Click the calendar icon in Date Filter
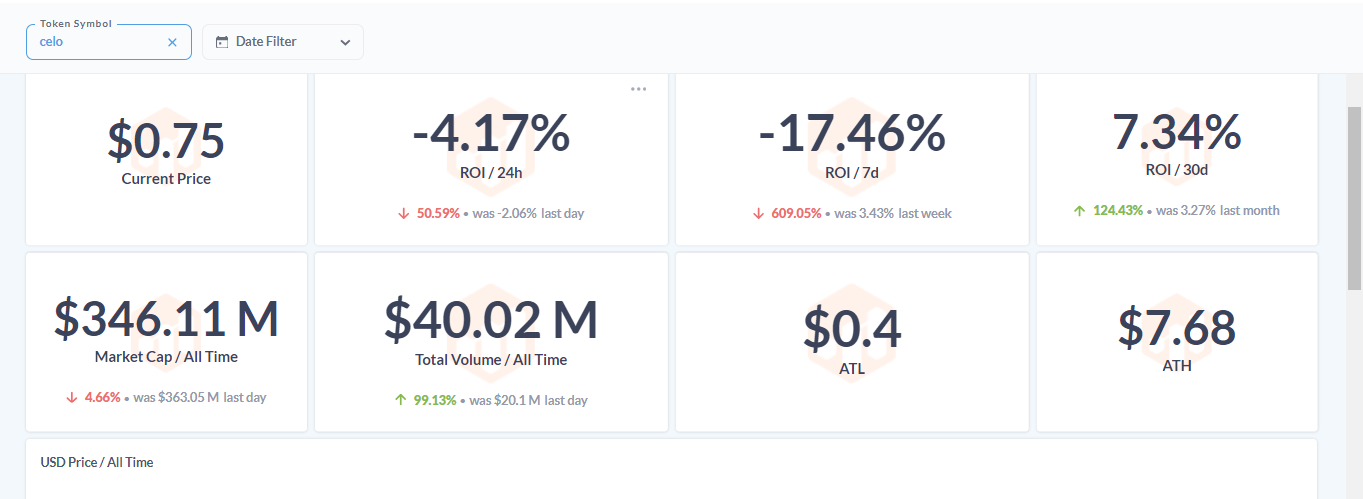The width and height of the screenshot is (1363, 499). tap(222, 42)
